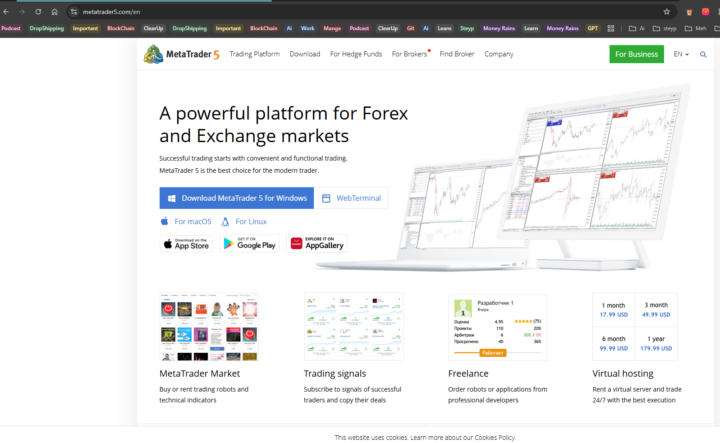
Task: Open the Manga bookmark
Action: [x=332, y=28]
